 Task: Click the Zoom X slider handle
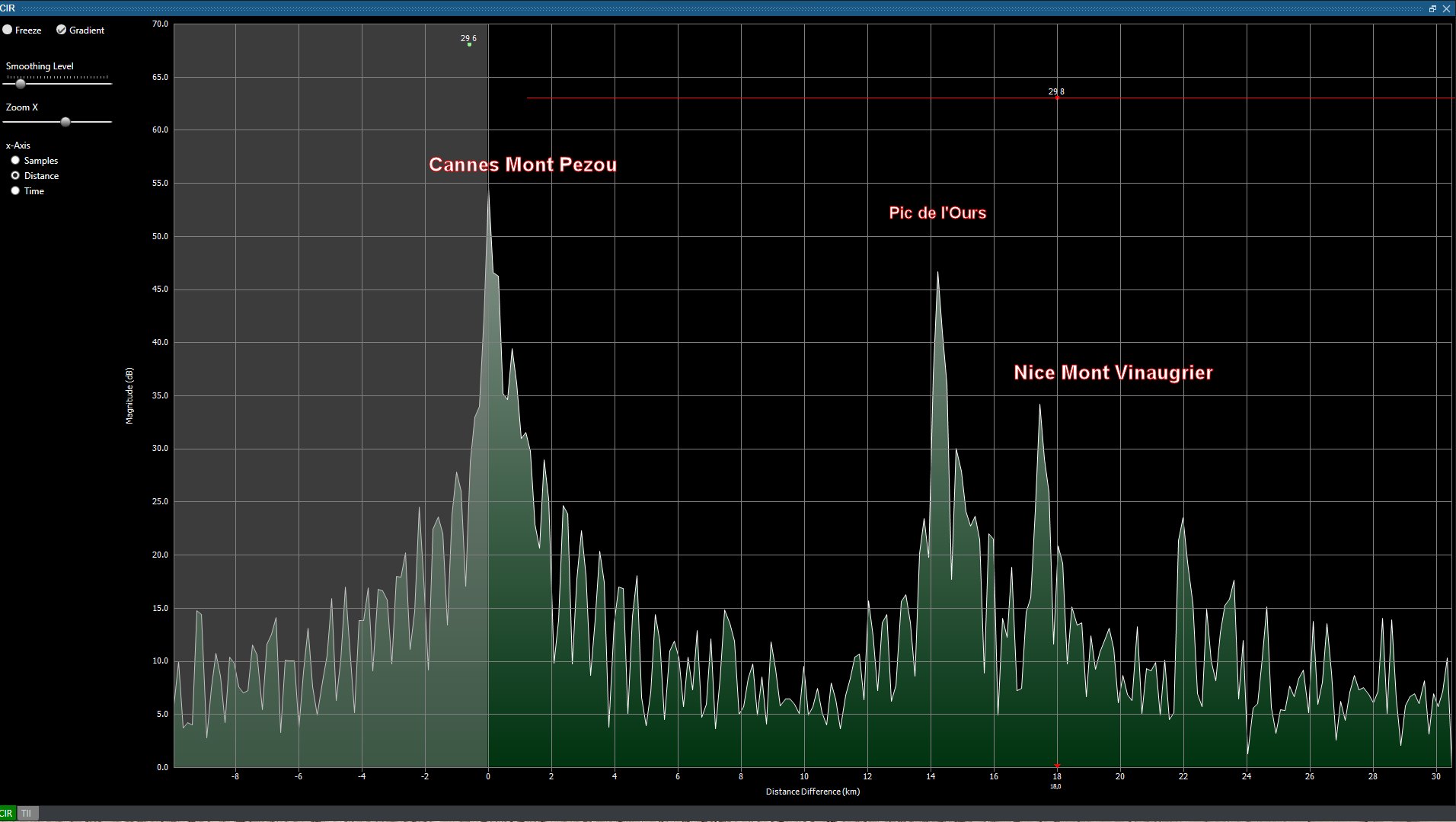[65, 121]
